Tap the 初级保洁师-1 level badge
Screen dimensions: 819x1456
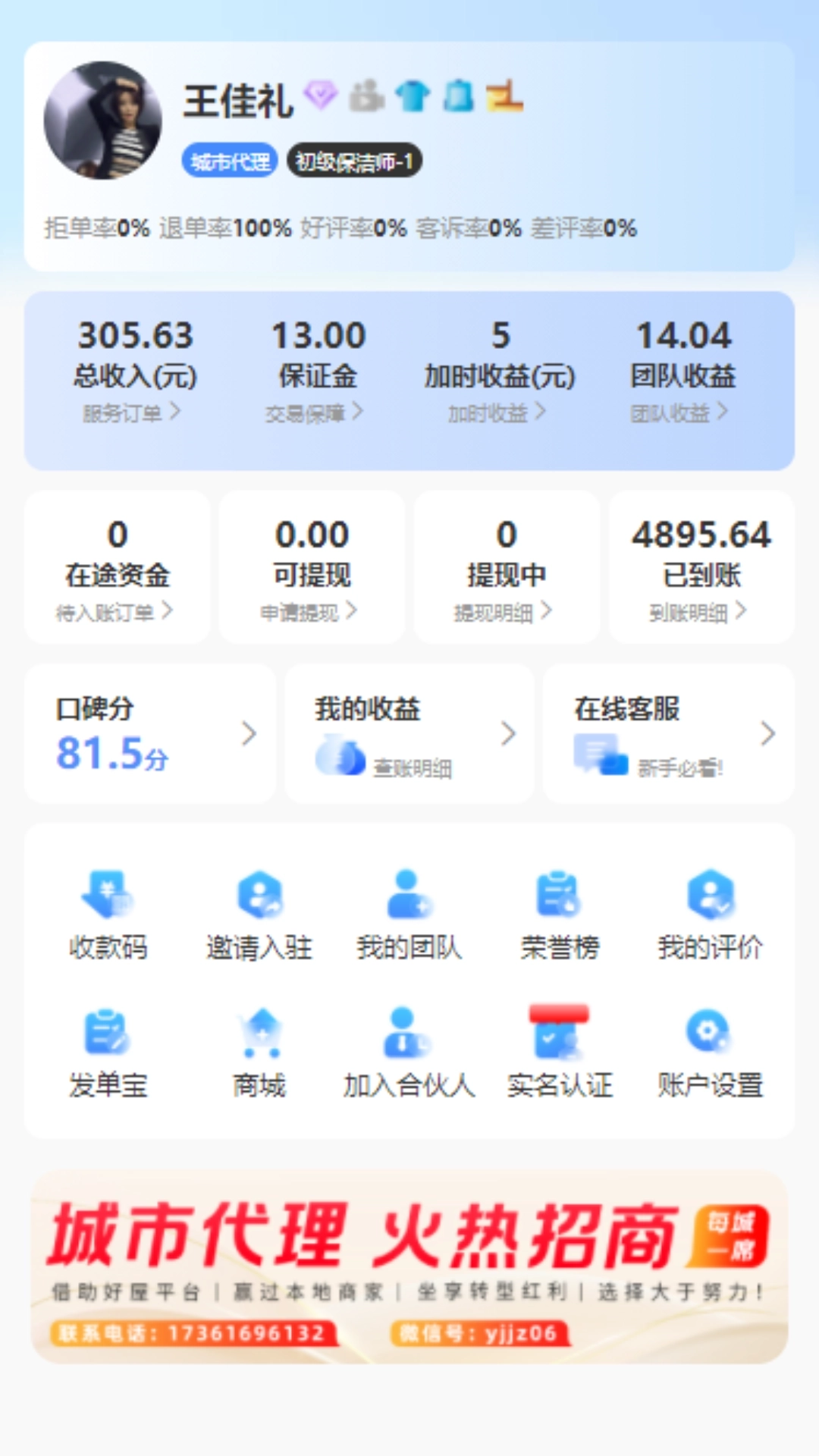(354, 162)
